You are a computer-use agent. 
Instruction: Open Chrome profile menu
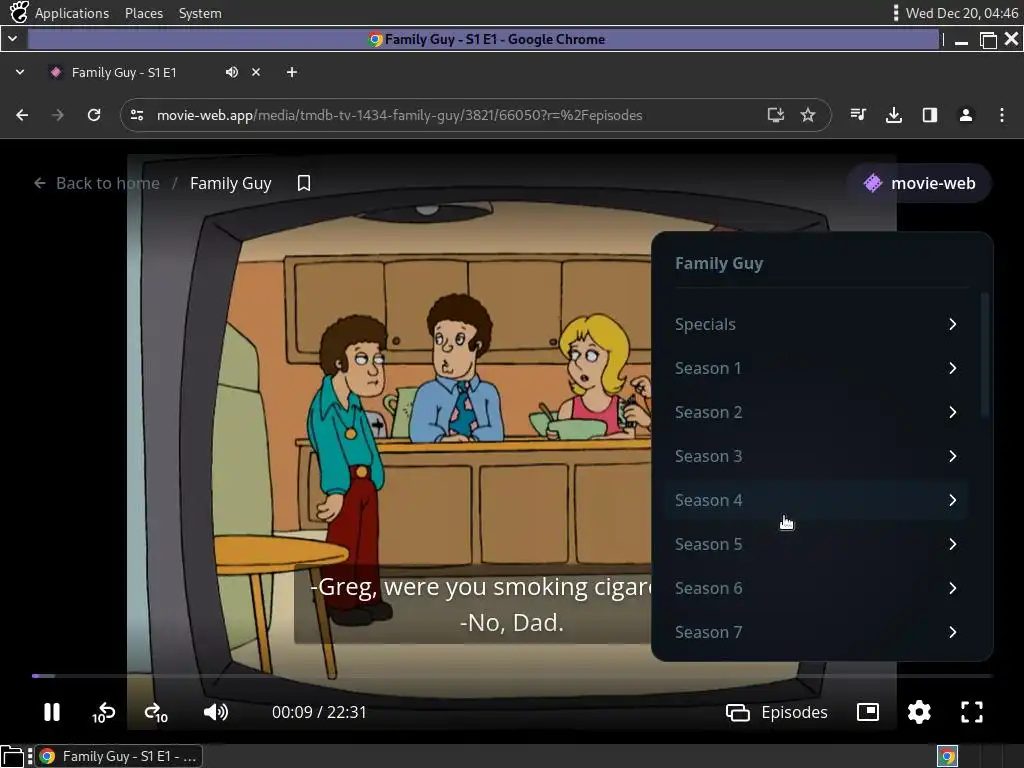[966, 115]
